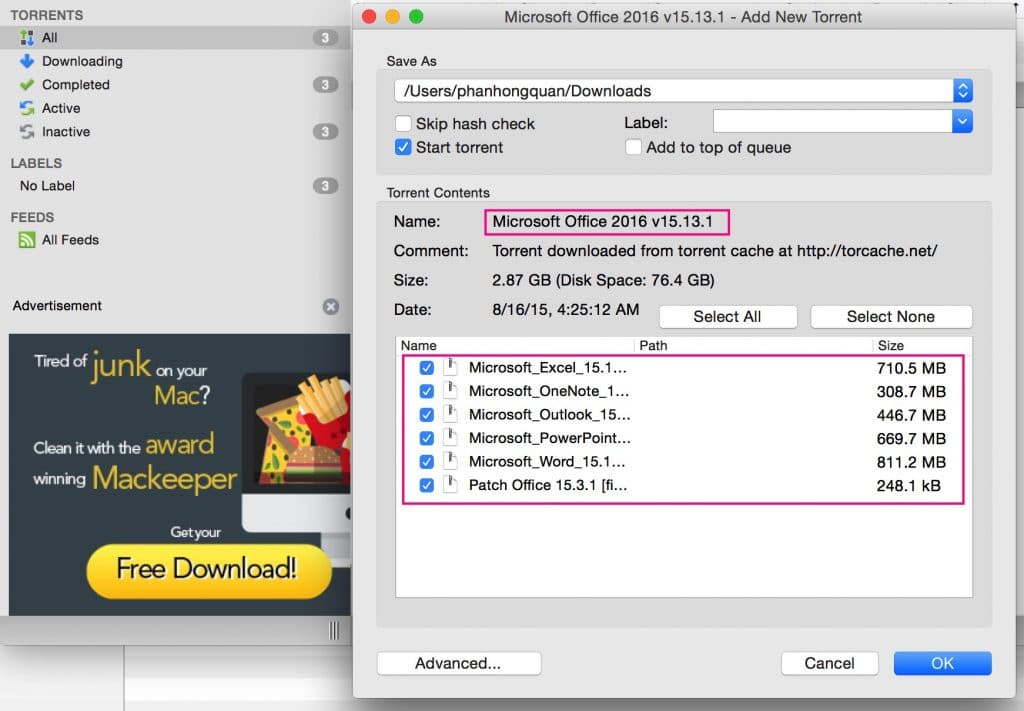The height and width of the screenshot is (711, 1024).
Task: Enable the Skip hash check checkbox
Action: tap(403, 123)
